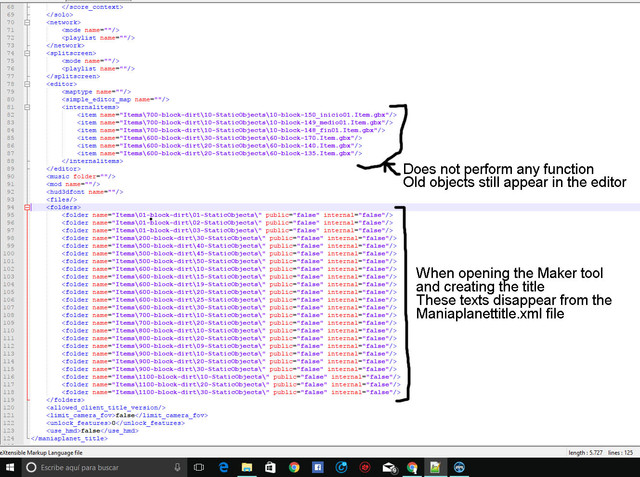Click the folder line 500-block-dirt\45-StaticObjects
This screenshot has height=477, width=640.
229,254
